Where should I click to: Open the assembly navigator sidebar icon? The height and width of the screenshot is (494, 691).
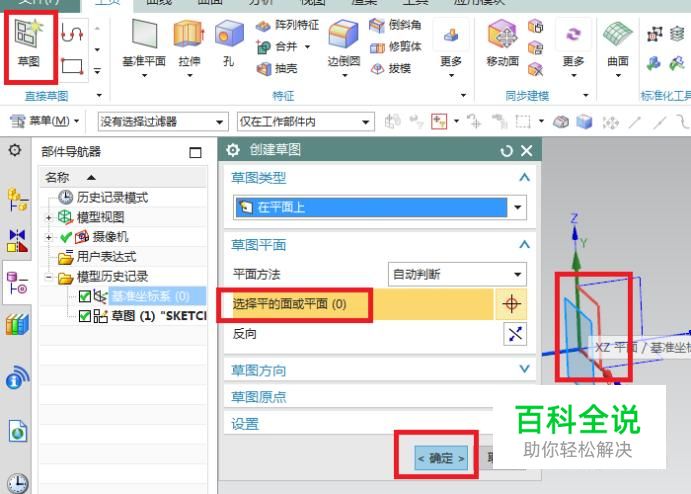[18, 200]
